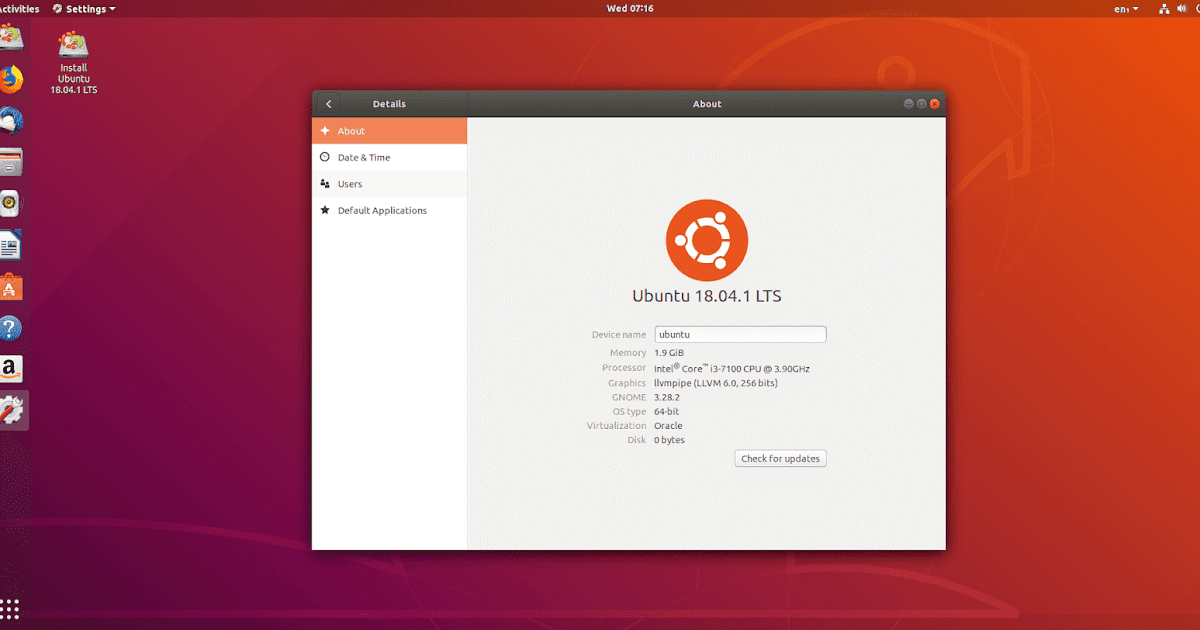Click the System Settings icon in the dock
The height and width of the screenshot is (630, 1200).
tap(13, 410)
